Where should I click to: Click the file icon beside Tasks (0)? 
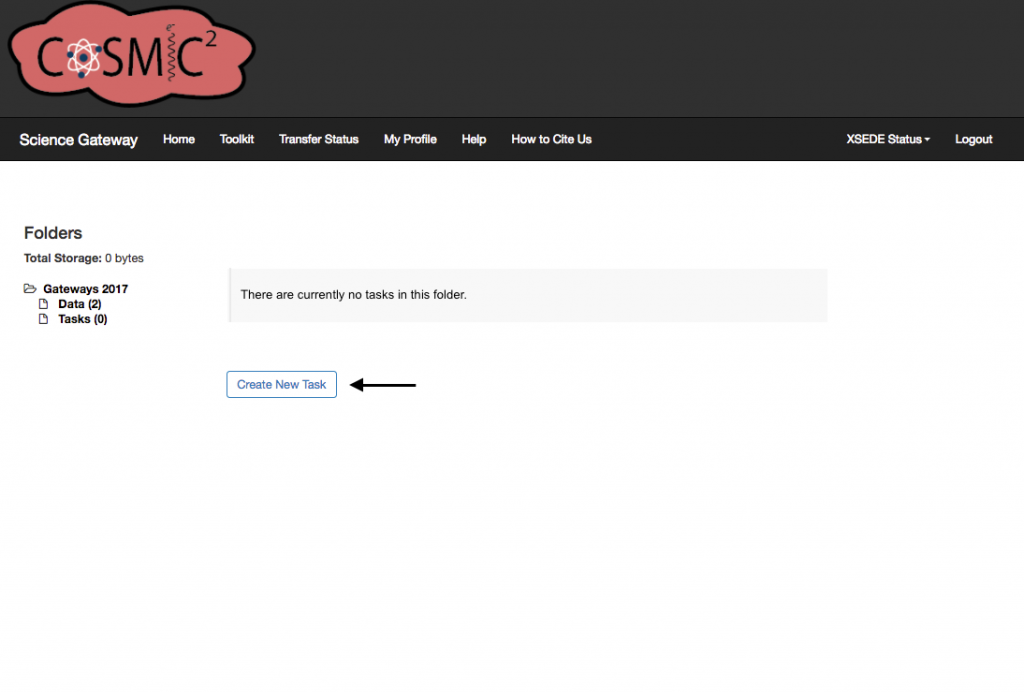tap(43, 319)
